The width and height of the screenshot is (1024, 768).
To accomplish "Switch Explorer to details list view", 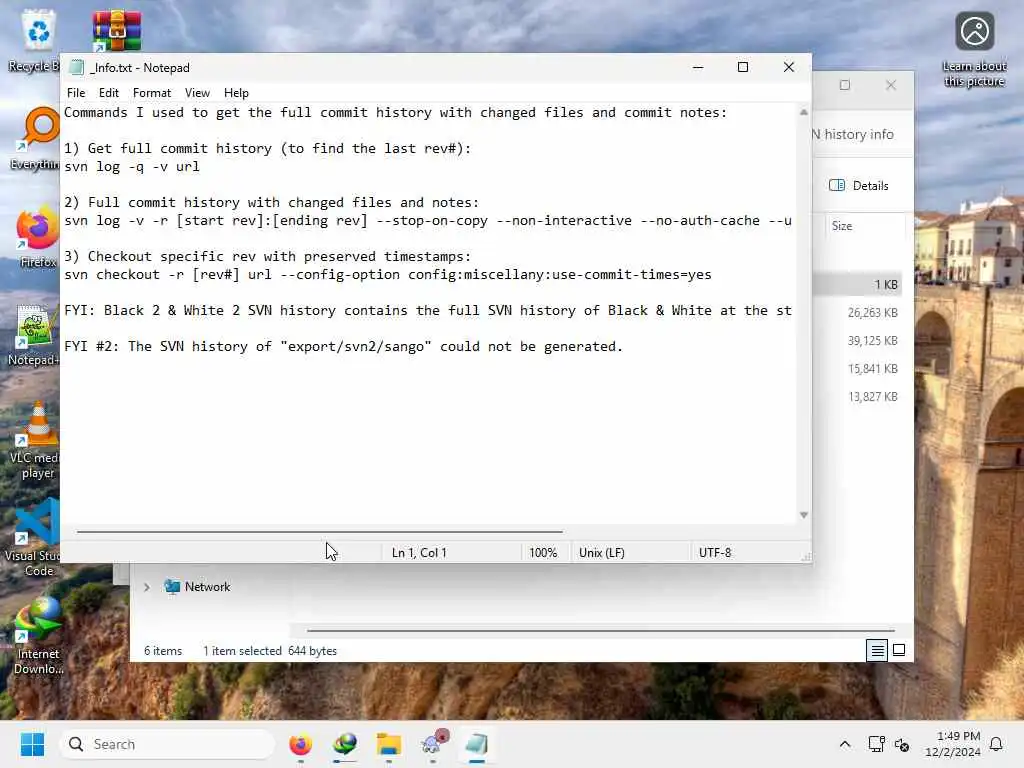I will pyautogui.click(x=876, y=650).
